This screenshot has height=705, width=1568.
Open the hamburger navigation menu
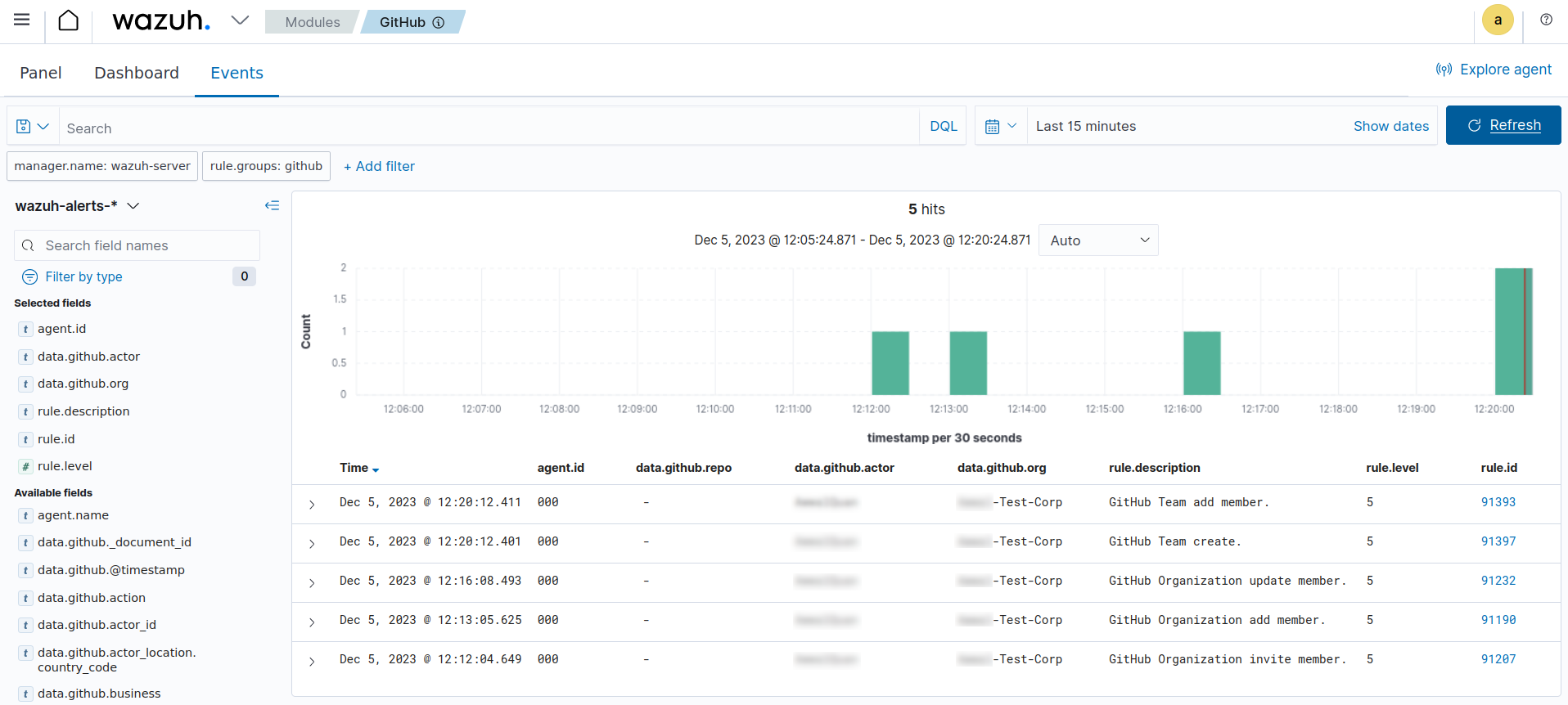pos(22,20)
